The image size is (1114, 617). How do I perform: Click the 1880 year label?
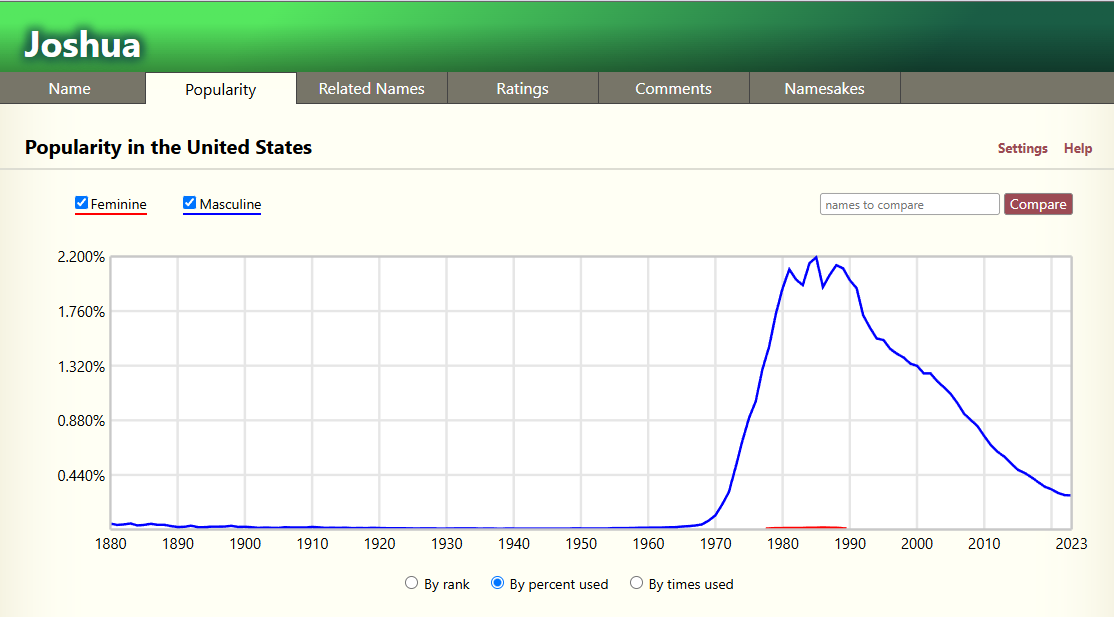[x=111, y=544]
